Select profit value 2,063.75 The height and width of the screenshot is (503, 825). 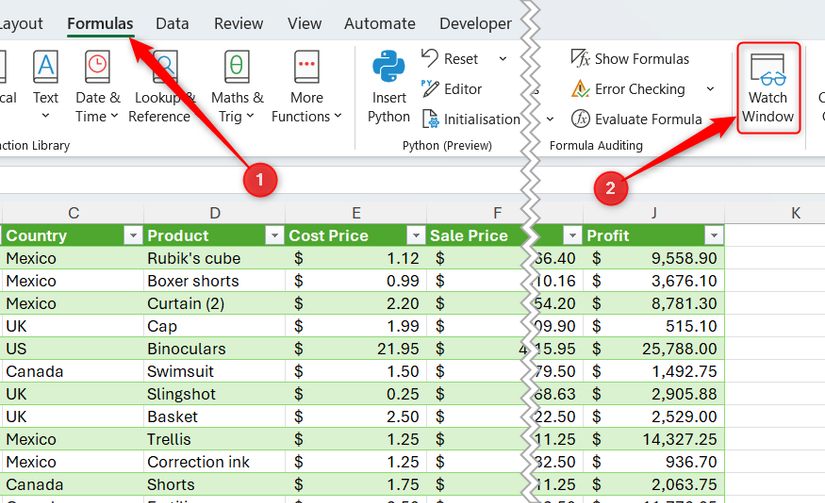(654, 485)
